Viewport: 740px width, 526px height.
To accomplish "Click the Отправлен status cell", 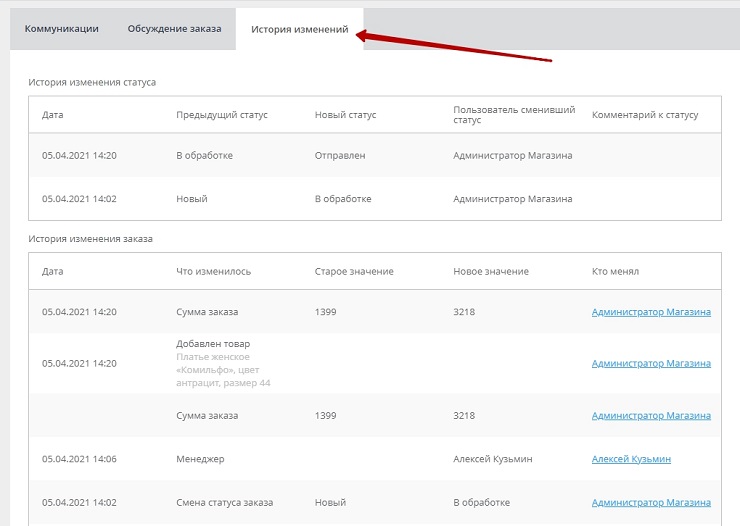I will 340,156.
